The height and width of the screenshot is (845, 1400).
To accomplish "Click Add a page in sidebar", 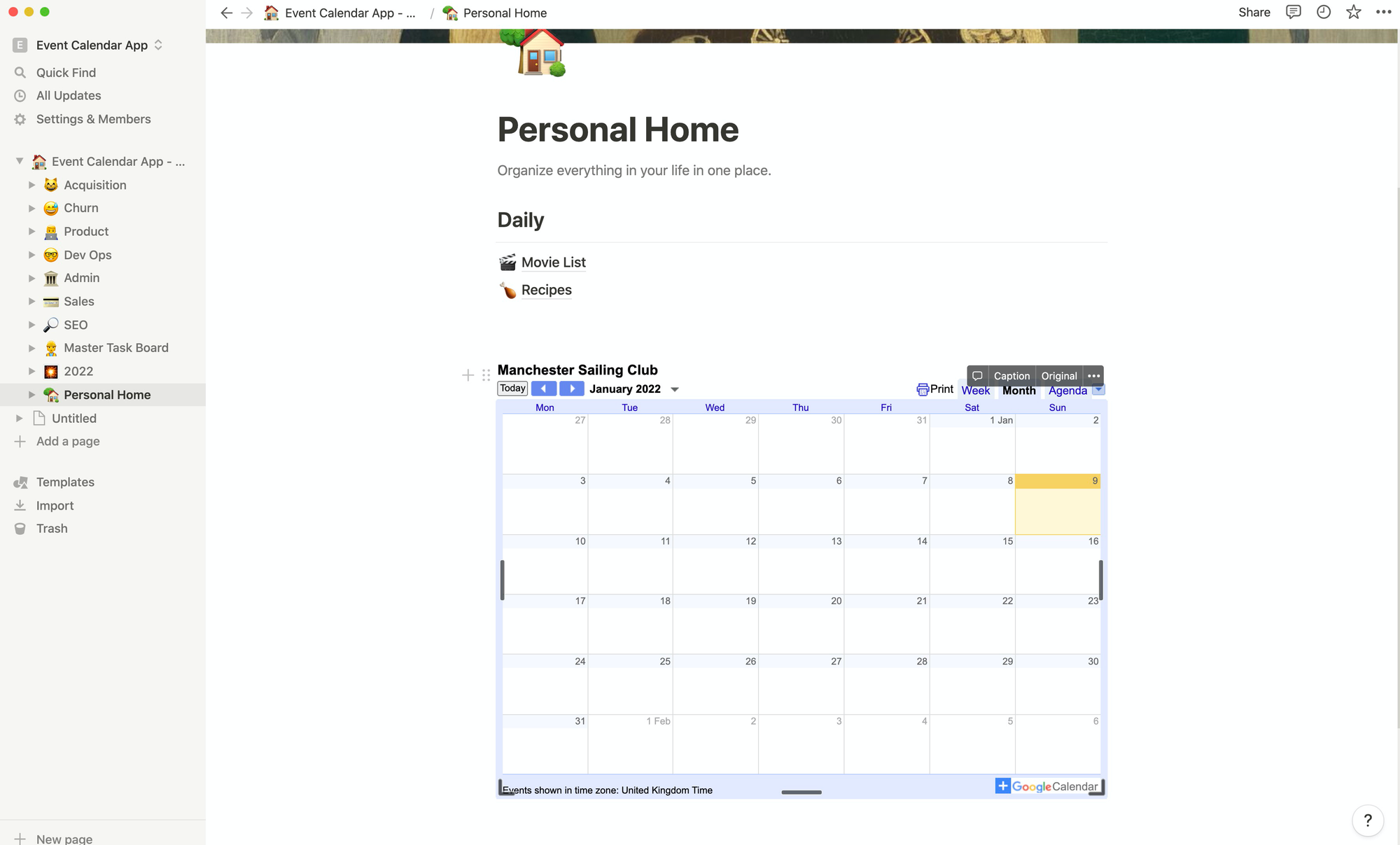I will point(67,441).
